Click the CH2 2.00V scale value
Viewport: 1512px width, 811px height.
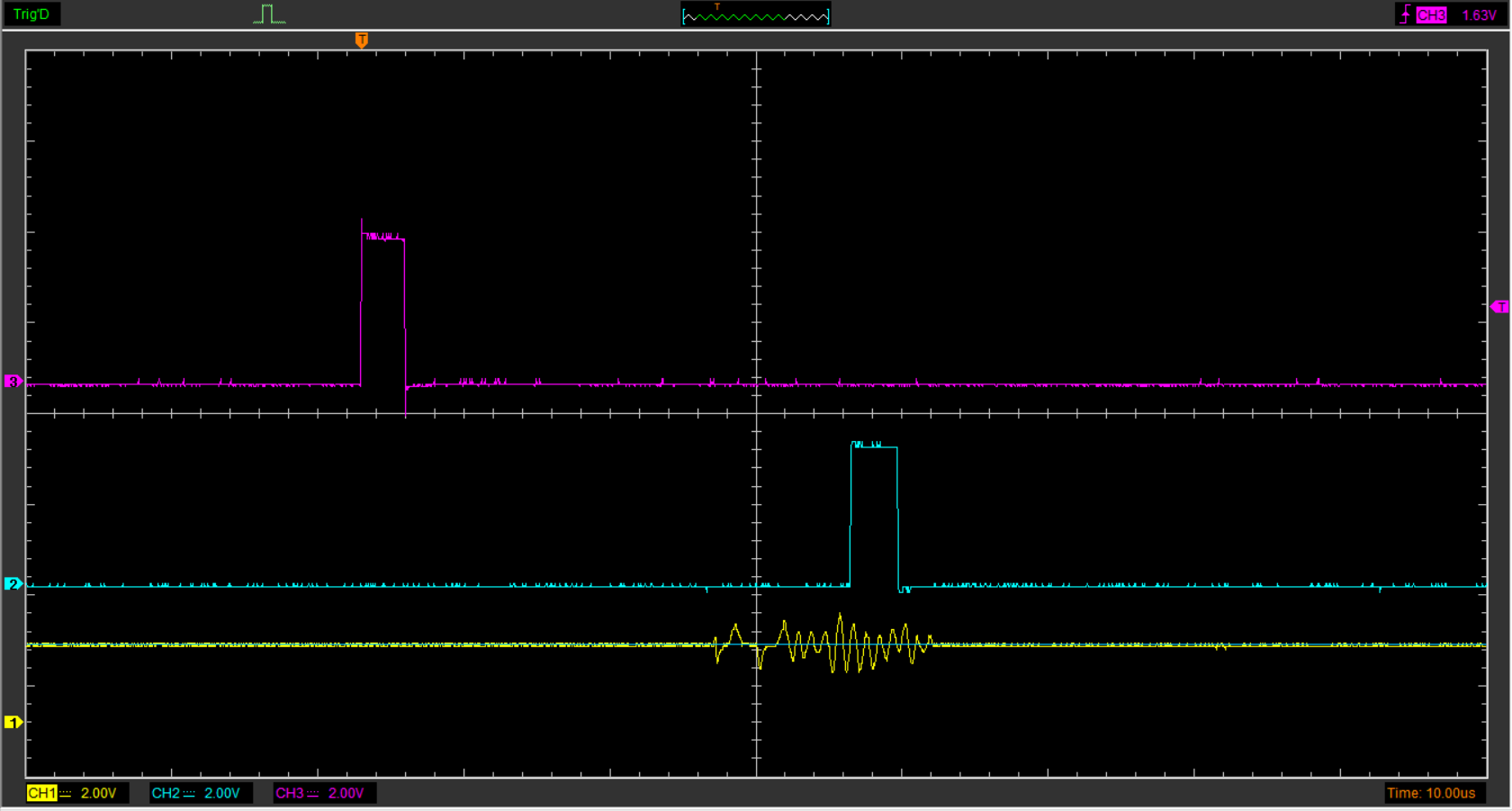point(221,793)
